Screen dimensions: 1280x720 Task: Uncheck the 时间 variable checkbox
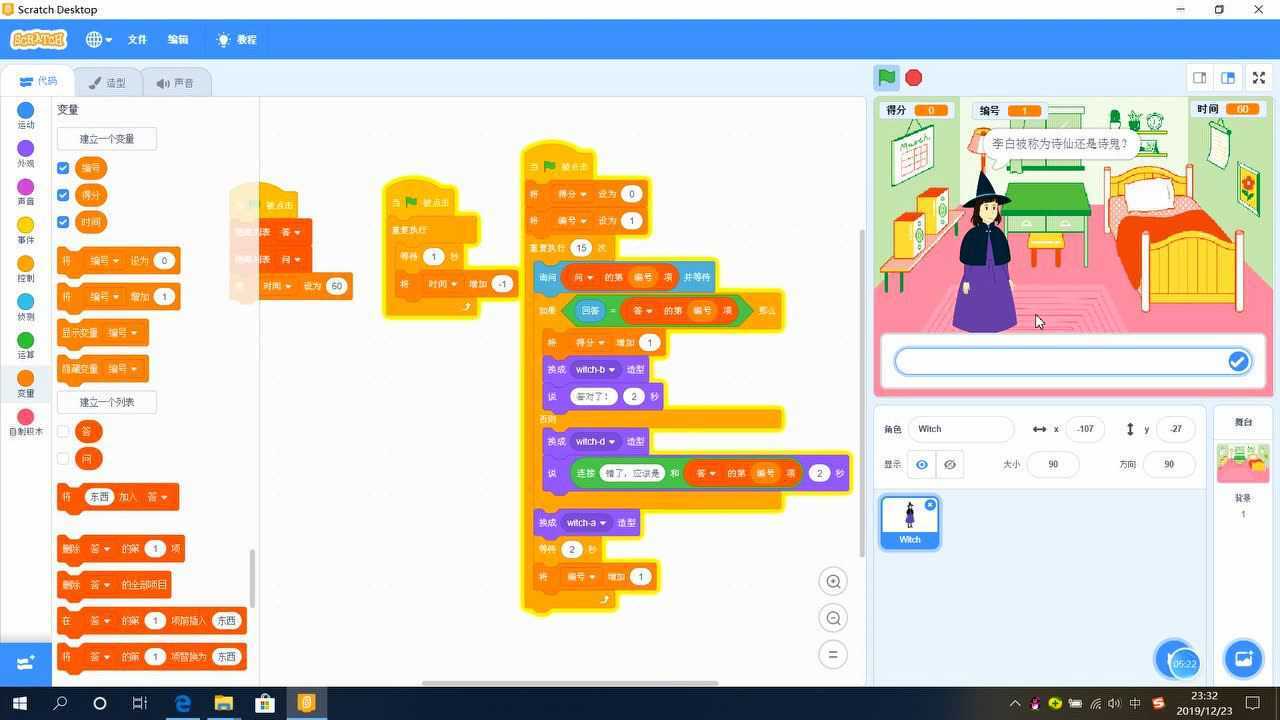click(x=63, y=222)
